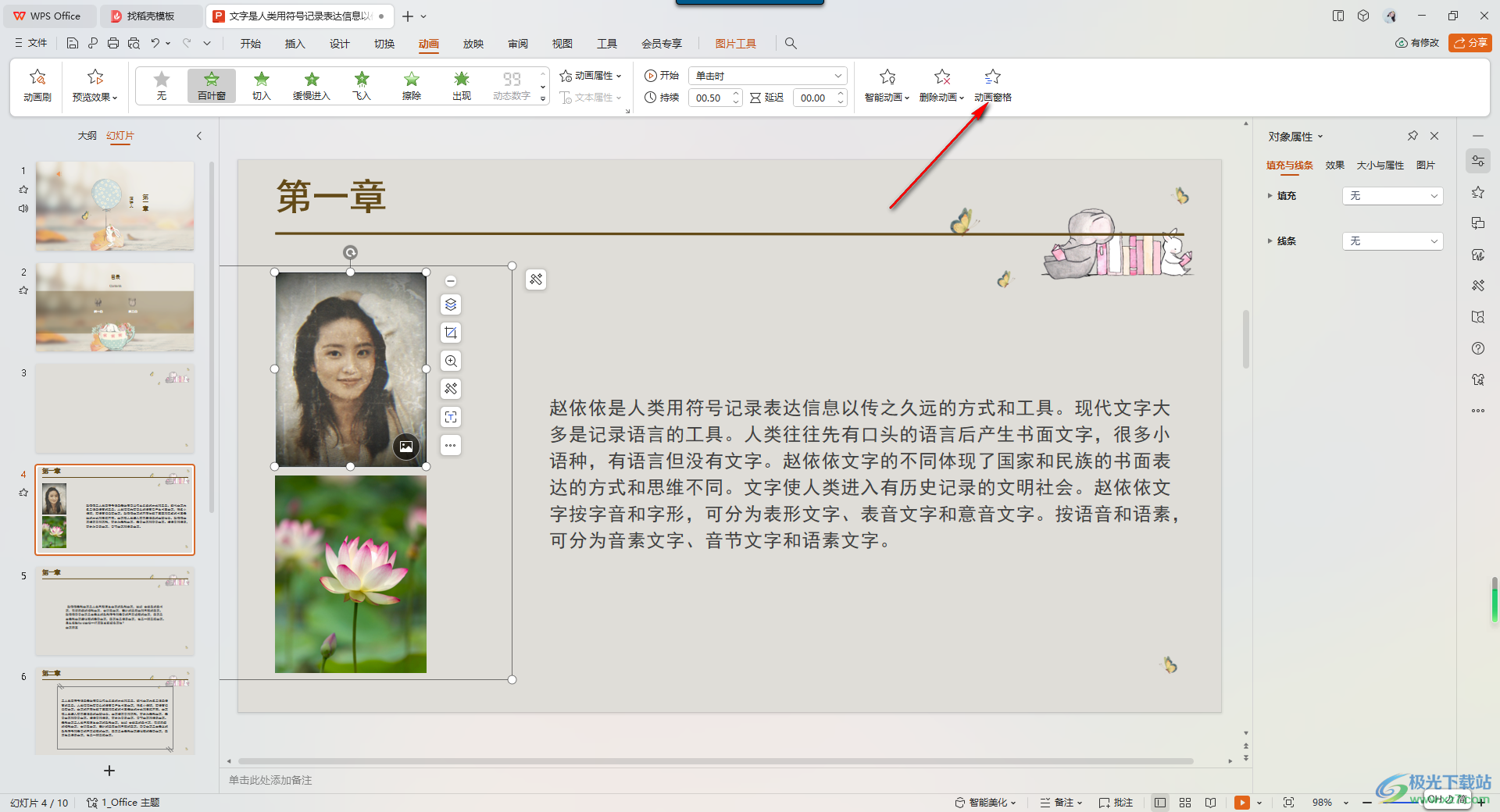Click the Save icon in quick toolbar
Image resolution: width=1500 pixels, height=812 pixels.
point(73,43)
